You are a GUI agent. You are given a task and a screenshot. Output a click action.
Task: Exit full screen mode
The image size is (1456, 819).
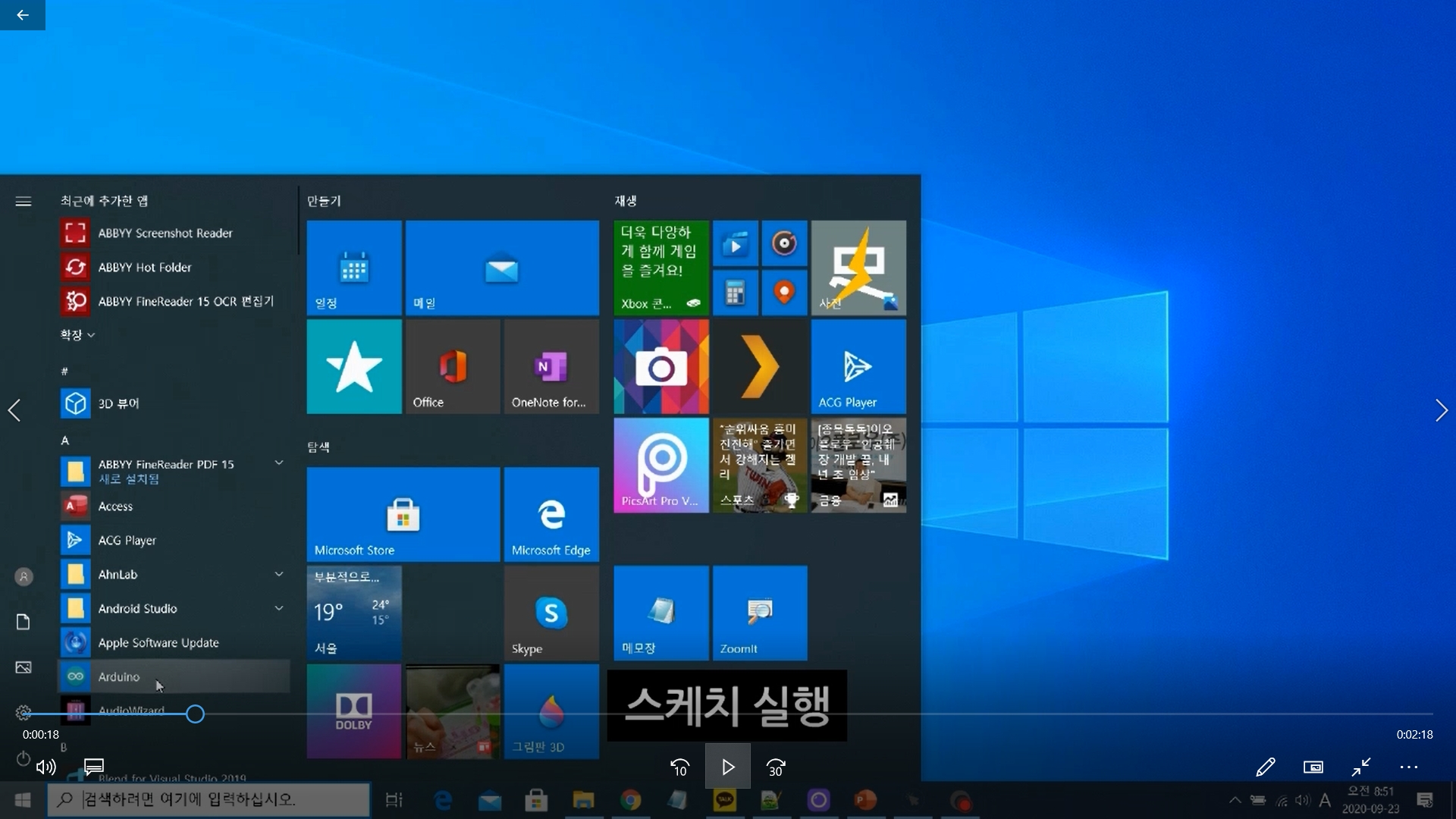1361,767
